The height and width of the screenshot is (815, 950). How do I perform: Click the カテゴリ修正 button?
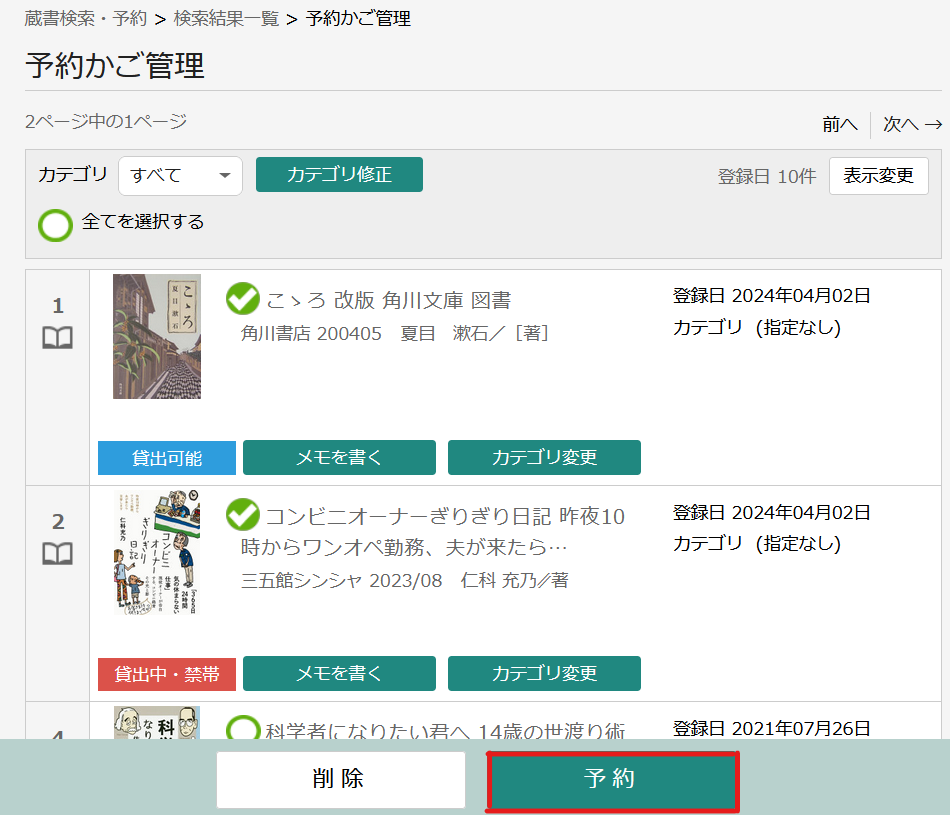click(x=339, y=175)
